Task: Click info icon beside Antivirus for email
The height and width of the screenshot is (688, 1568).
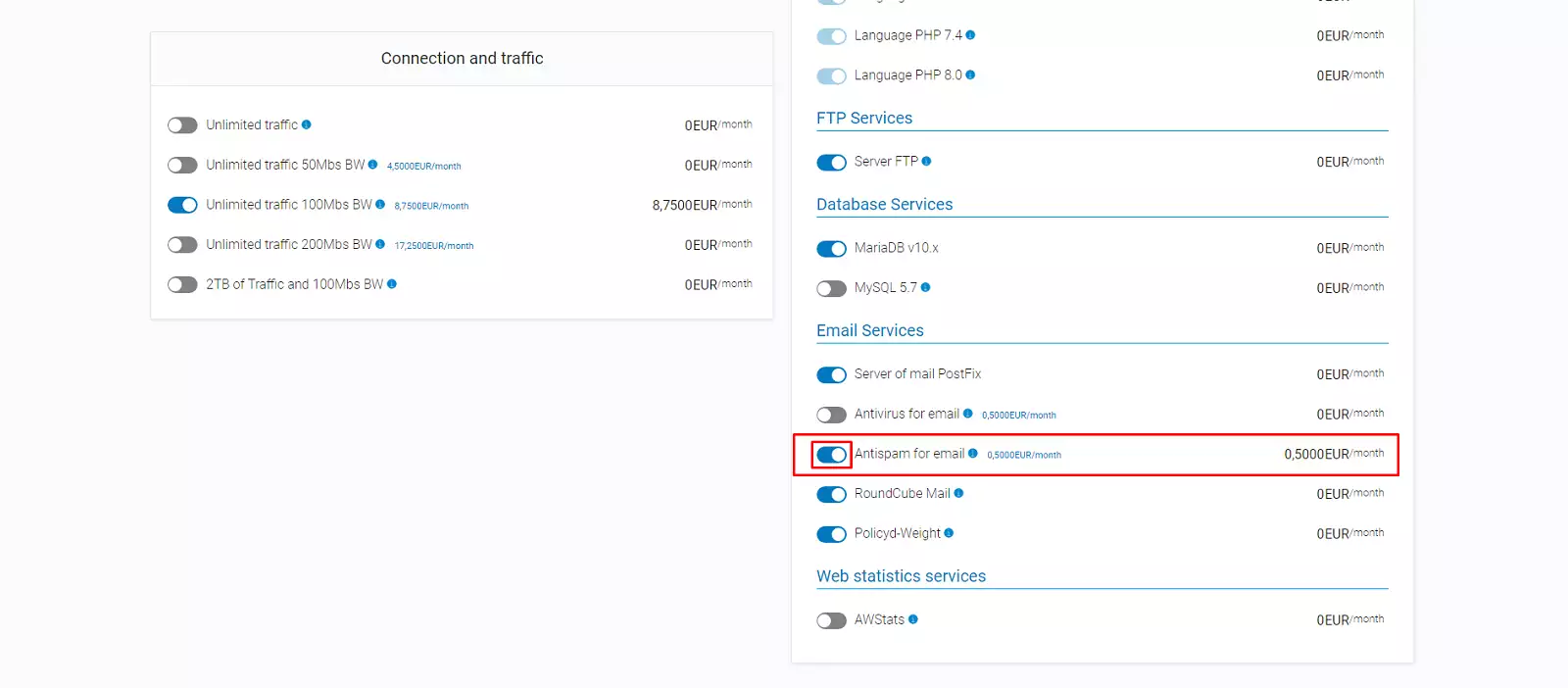Action: click(x=968, y=414)
